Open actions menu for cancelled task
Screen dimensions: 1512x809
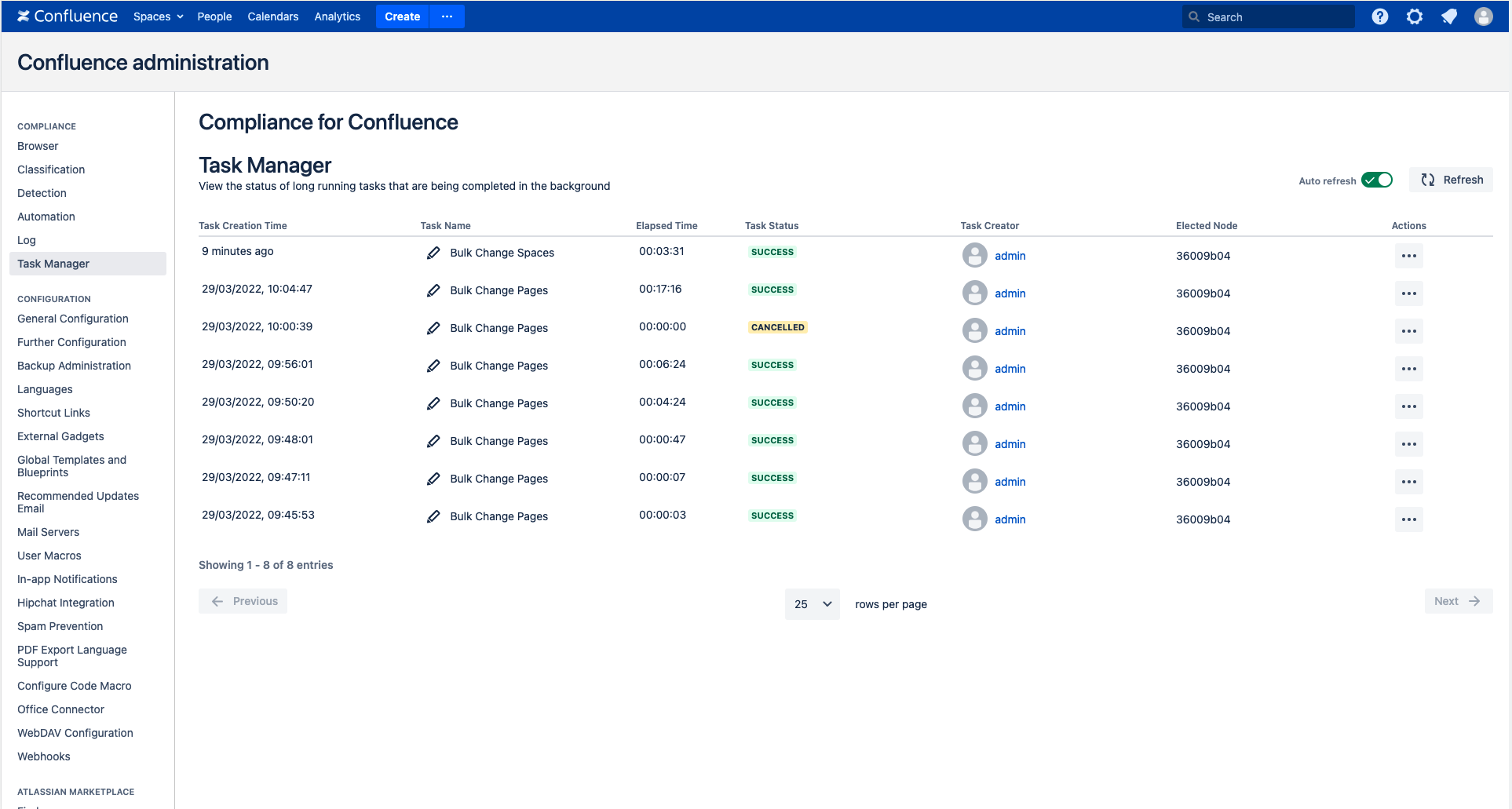coord(1408,331)
